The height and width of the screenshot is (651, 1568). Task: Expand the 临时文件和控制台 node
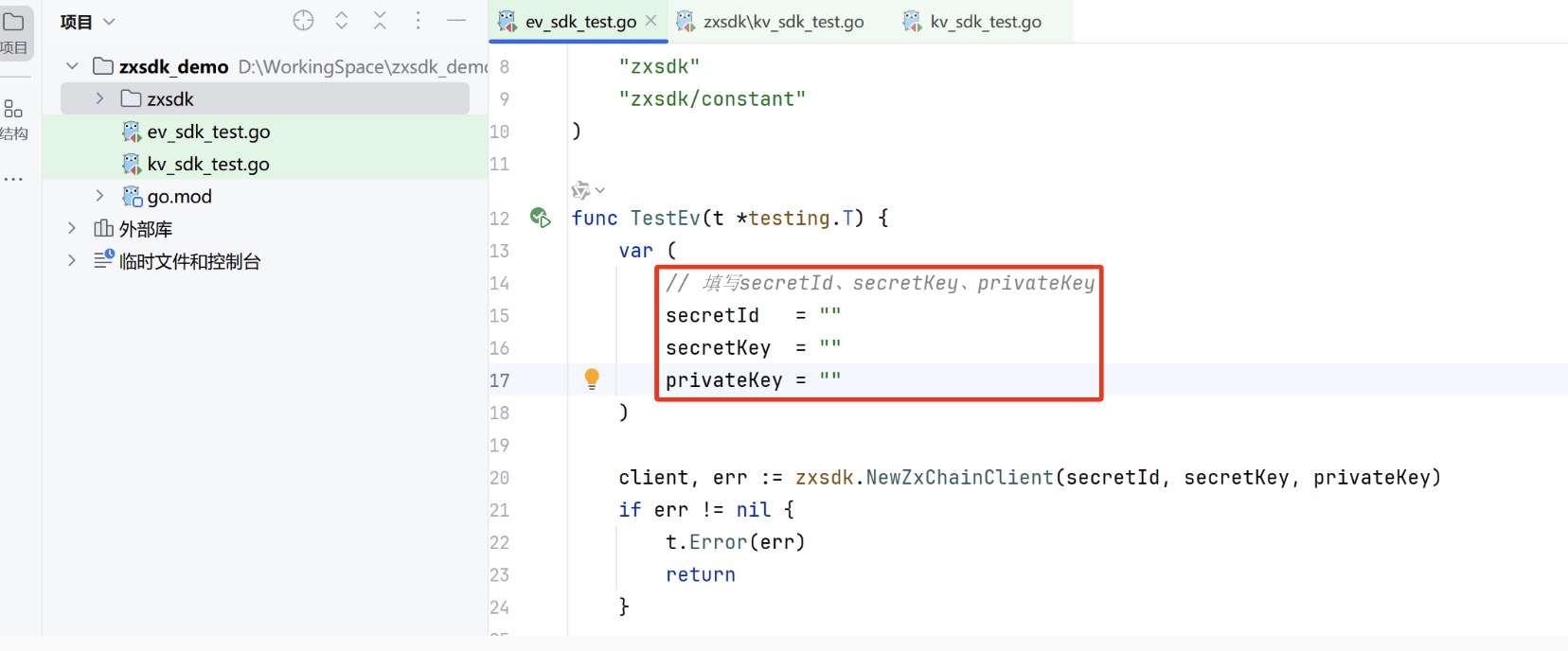coord(72,260)
